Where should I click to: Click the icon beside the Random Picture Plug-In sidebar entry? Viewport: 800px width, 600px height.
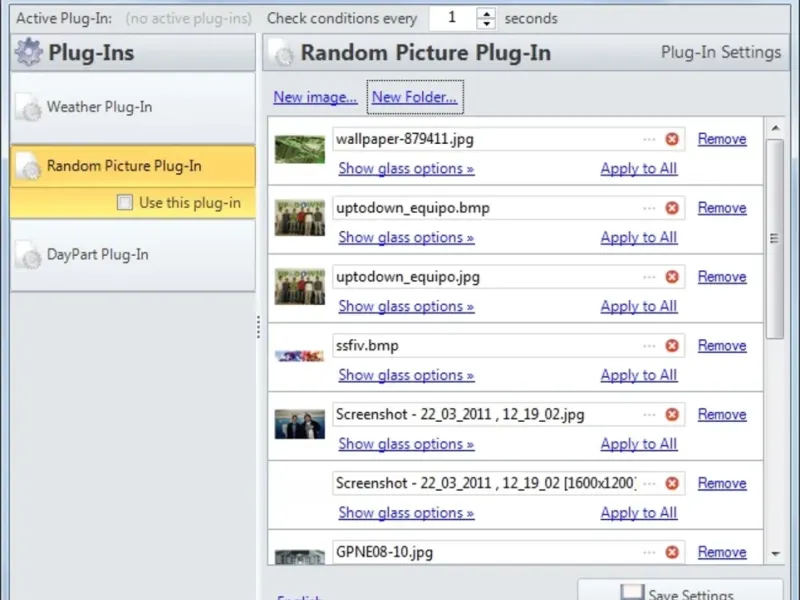tap(29, 166)
